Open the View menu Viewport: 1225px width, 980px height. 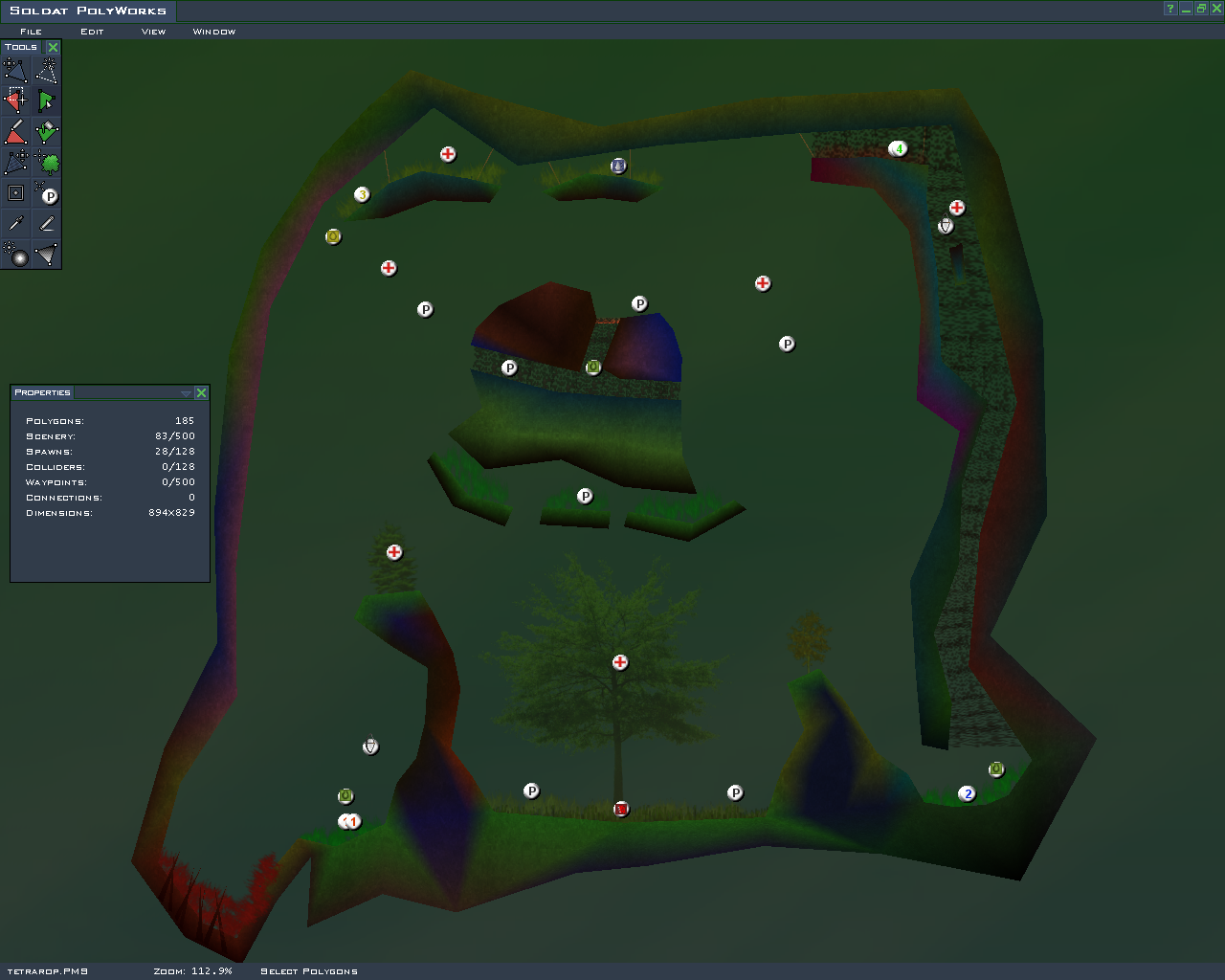[x=153, y=32]
